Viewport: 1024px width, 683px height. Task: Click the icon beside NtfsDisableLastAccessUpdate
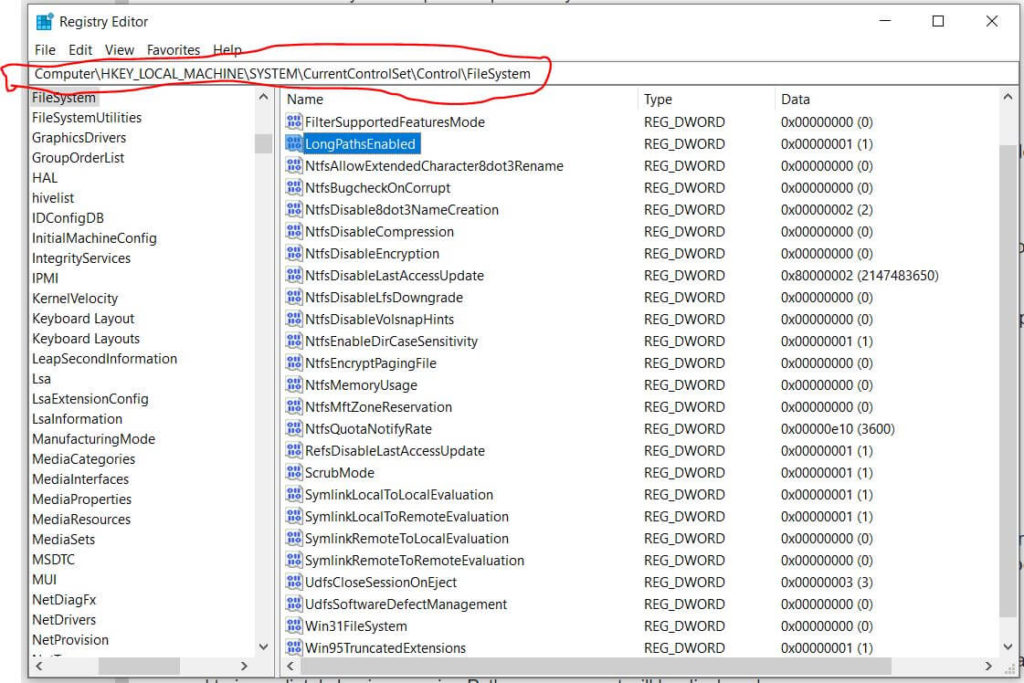pos(294,275)
